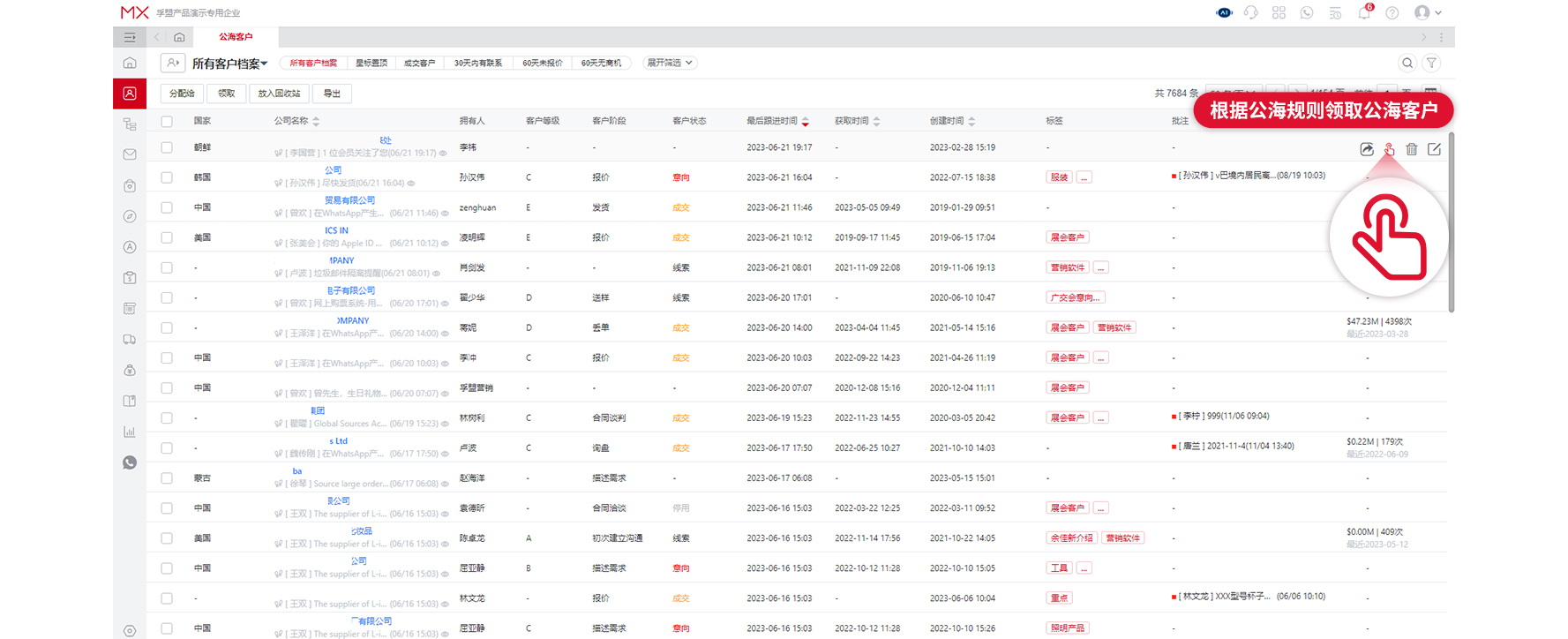Open the filter funnel icon

pos(1432,63)
